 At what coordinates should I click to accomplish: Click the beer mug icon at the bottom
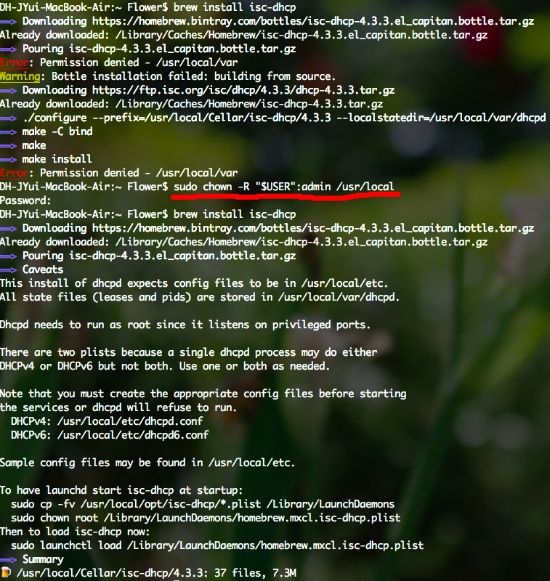coord(5,572)
